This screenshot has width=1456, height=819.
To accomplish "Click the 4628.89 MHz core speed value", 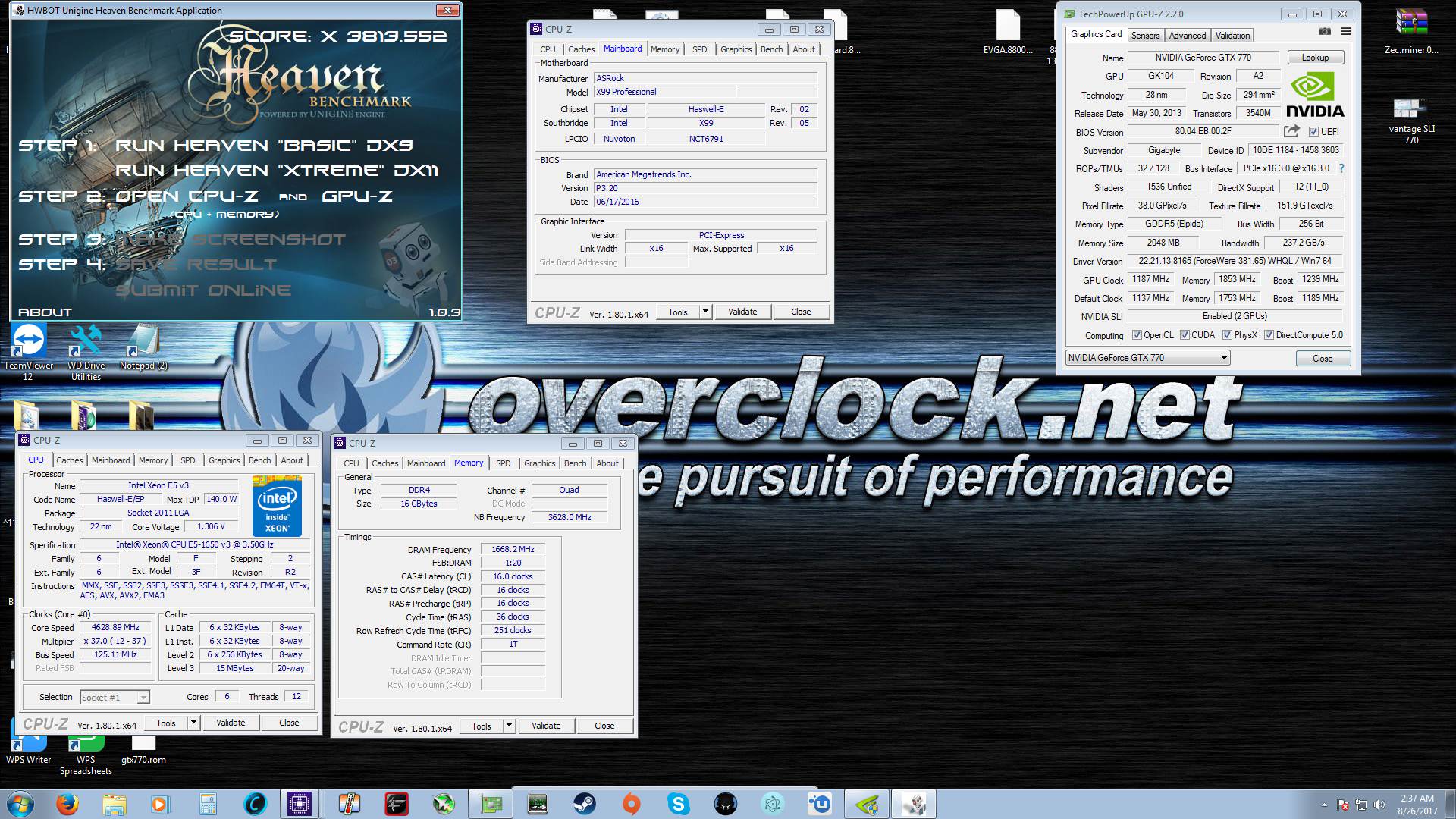I will tap(116, 628).
